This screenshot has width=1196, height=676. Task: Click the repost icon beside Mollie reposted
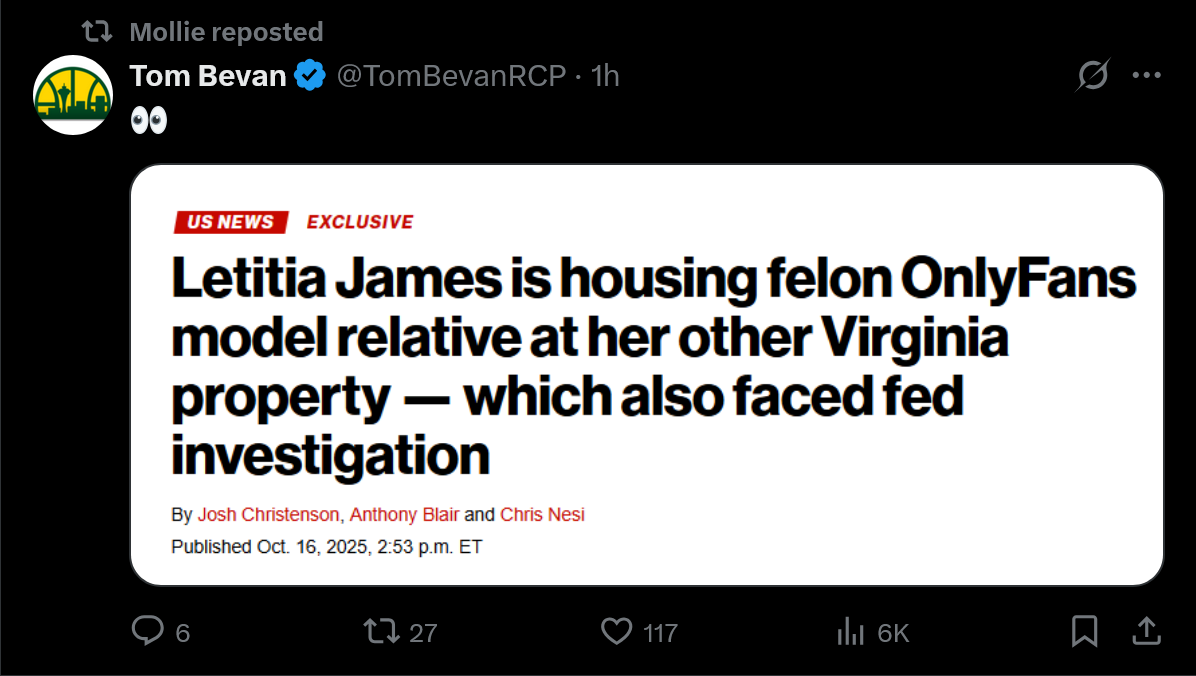click(x=97, y=31)
